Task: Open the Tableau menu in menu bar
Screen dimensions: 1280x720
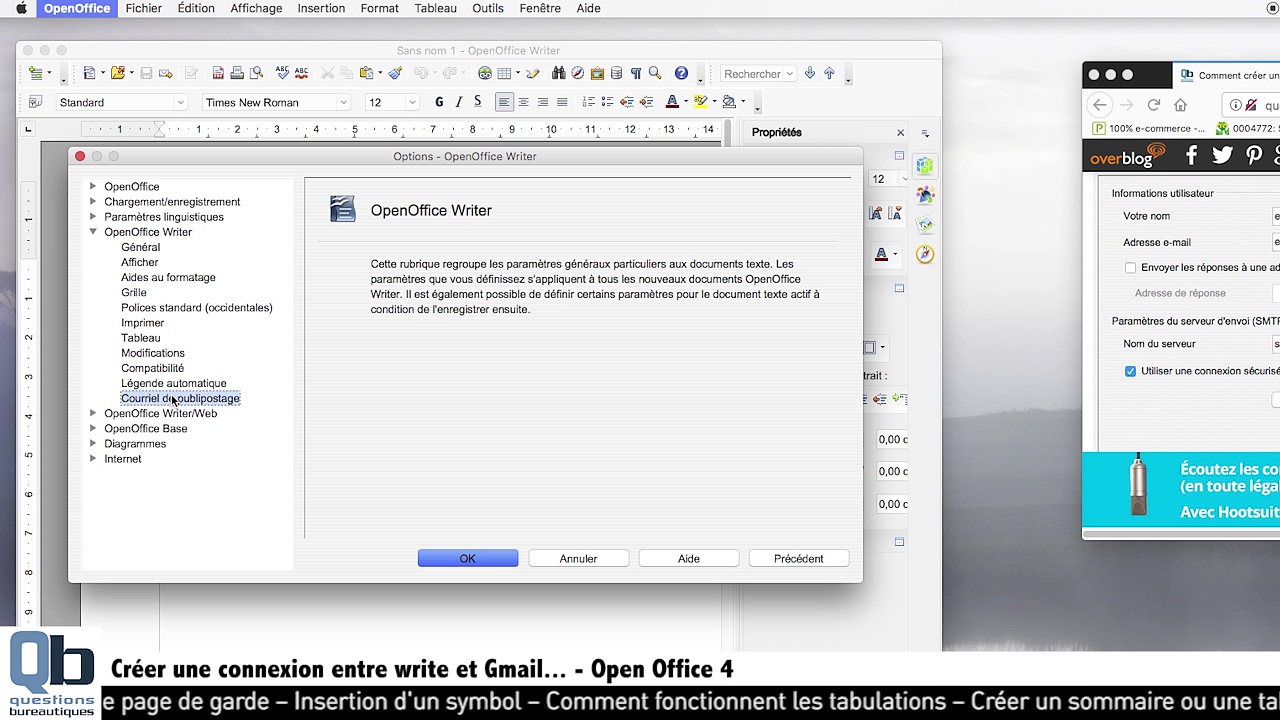Action: pyautogui.click(x=435, y=8)
